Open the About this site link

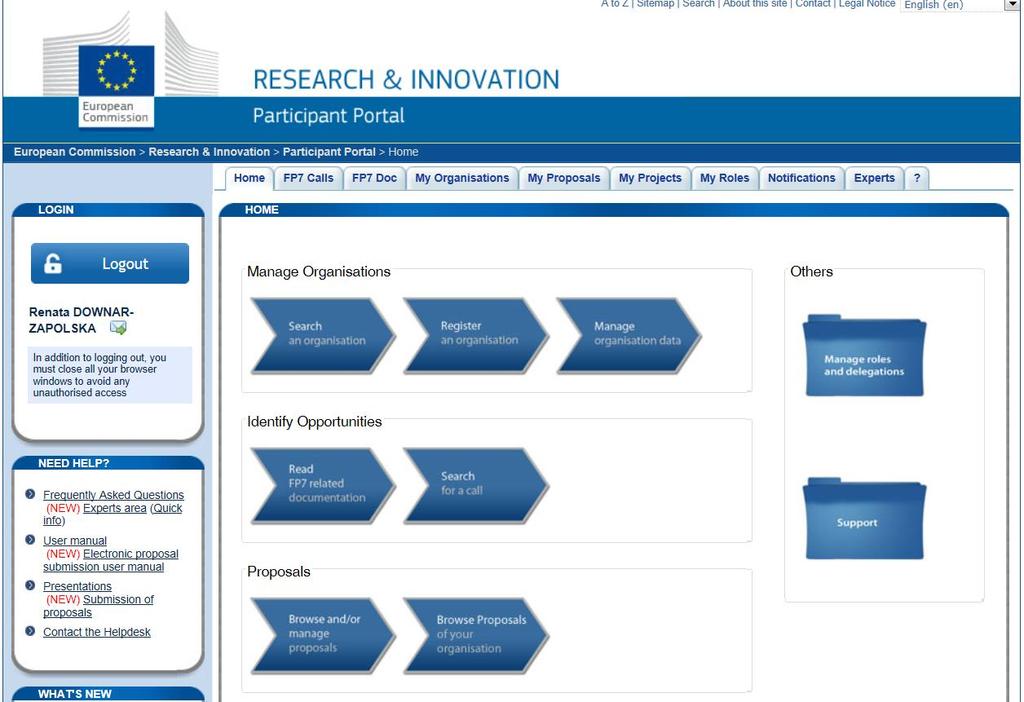tap(755, 4)
